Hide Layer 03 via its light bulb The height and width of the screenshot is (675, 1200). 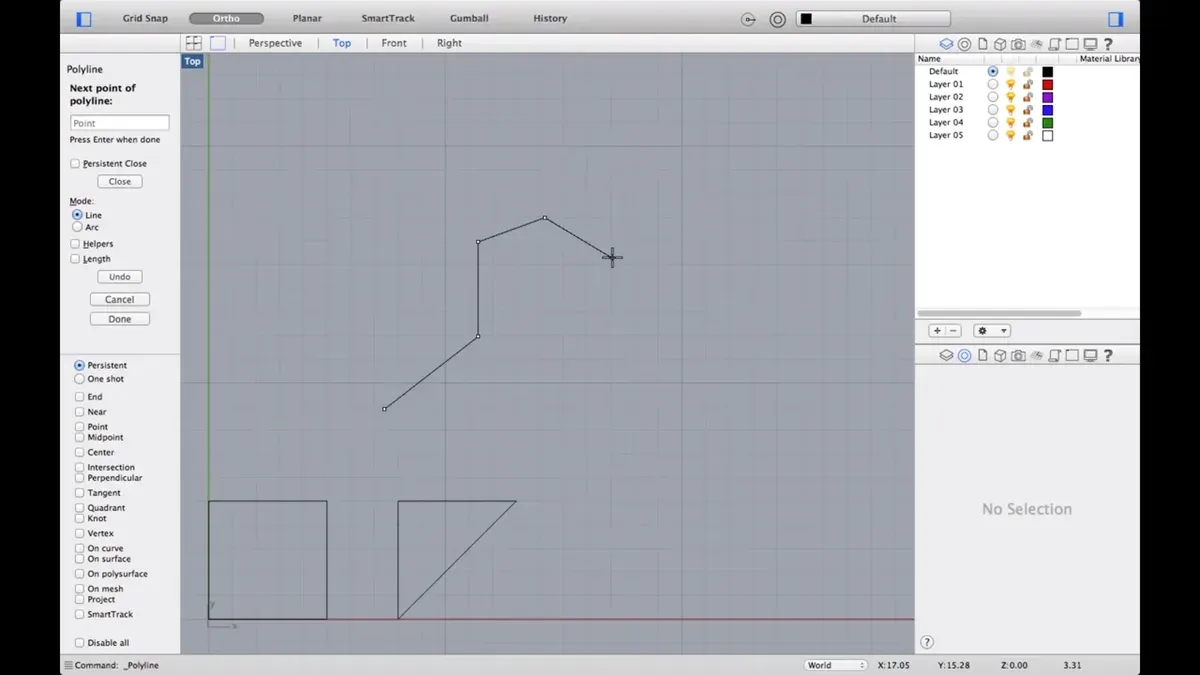1010,110
